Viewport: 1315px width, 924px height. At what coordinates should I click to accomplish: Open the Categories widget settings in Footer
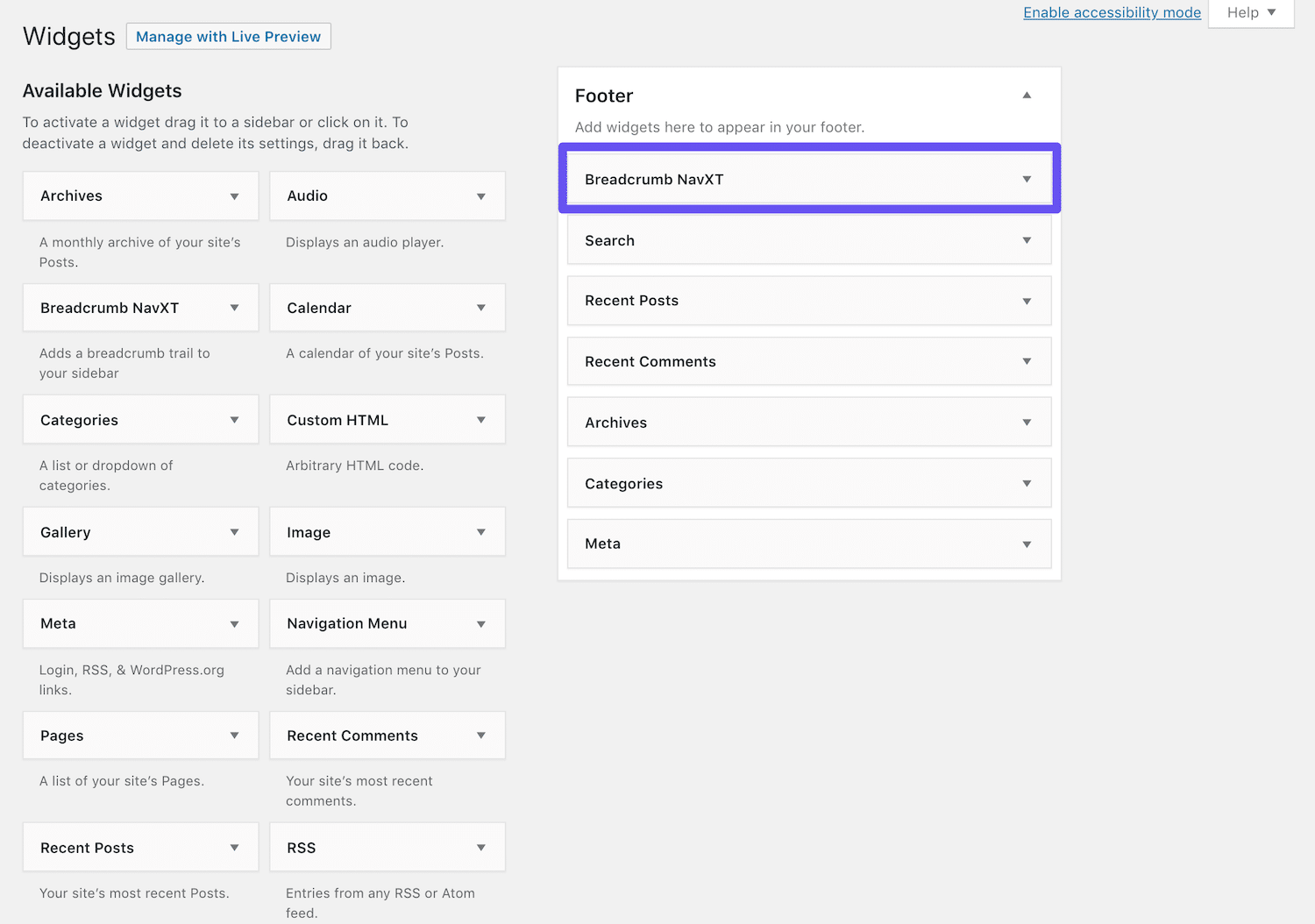point(1027,483)
